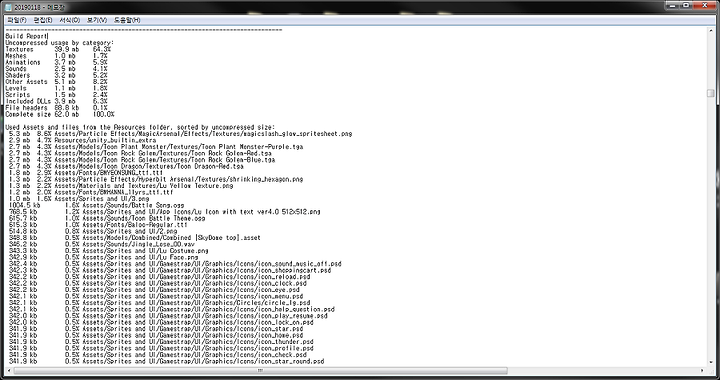Minimize the Notepad window

tap(673, 5)
